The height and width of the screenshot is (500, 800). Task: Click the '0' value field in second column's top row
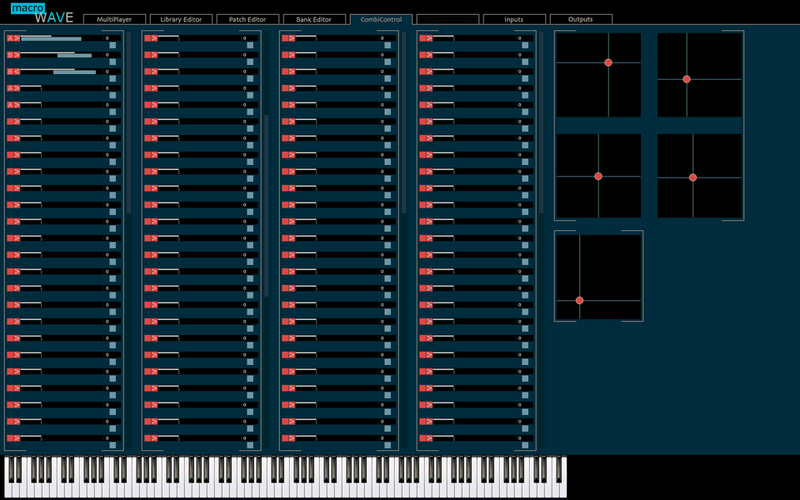click(x=250, y=38)
